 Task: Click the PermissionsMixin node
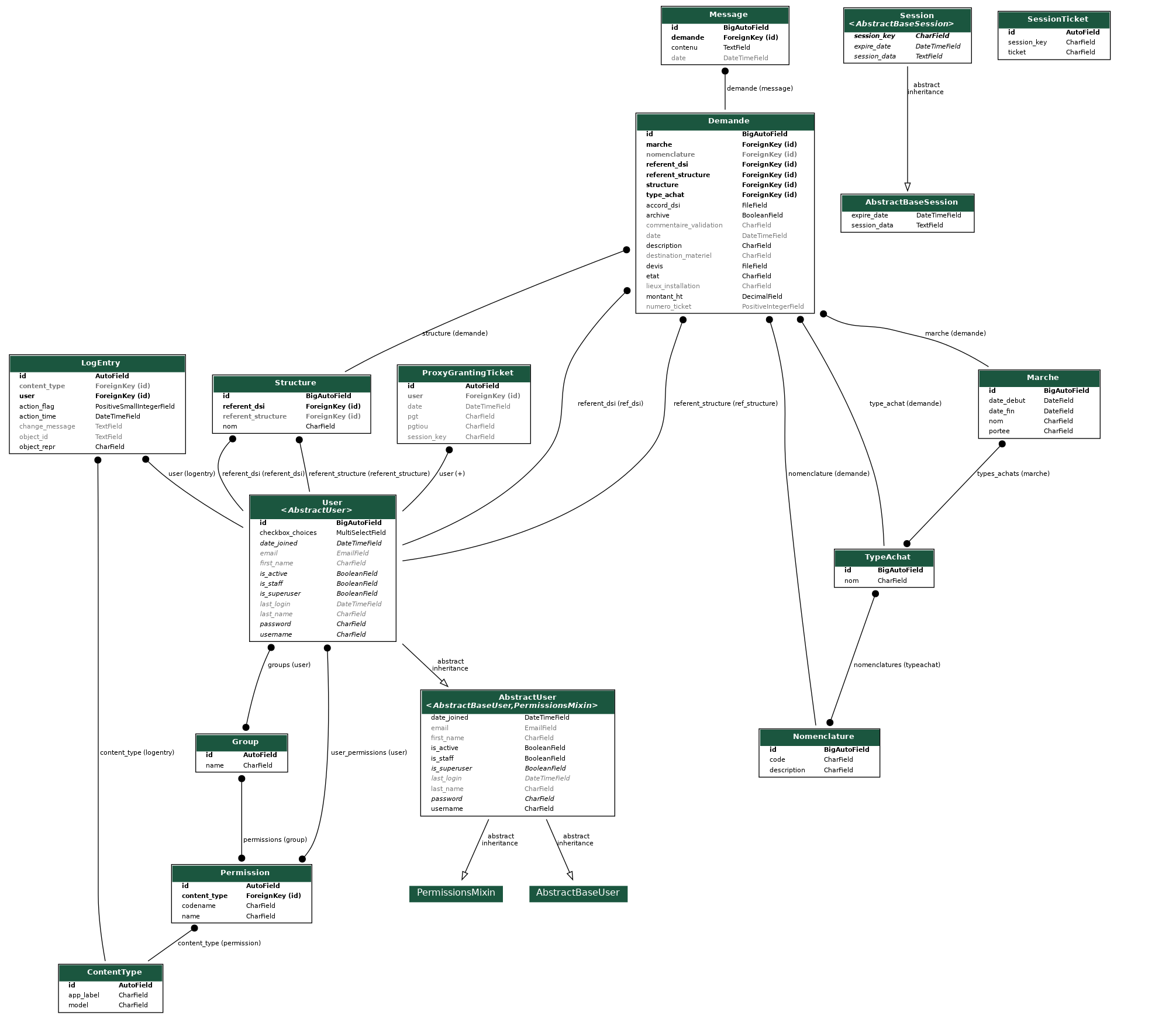coord(456,893)
